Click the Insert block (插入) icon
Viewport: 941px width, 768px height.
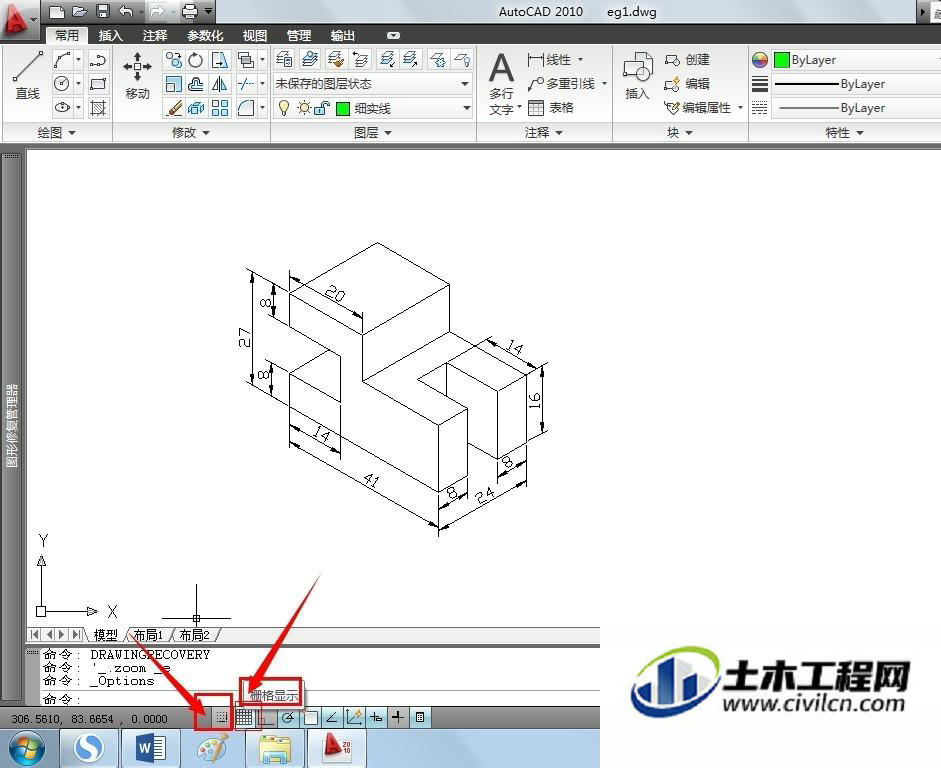tap(637, 76)
